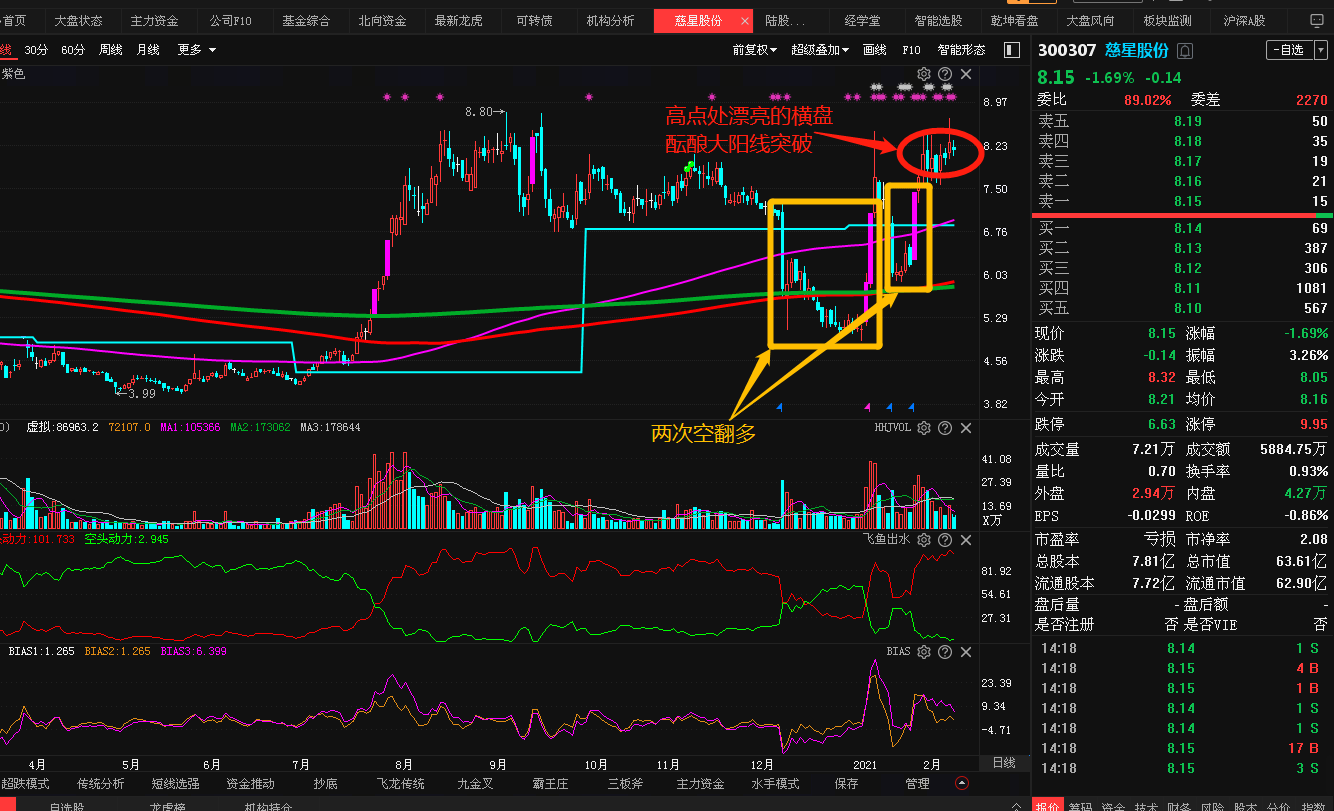Set price alert bell for 慈星股份

1186,50
